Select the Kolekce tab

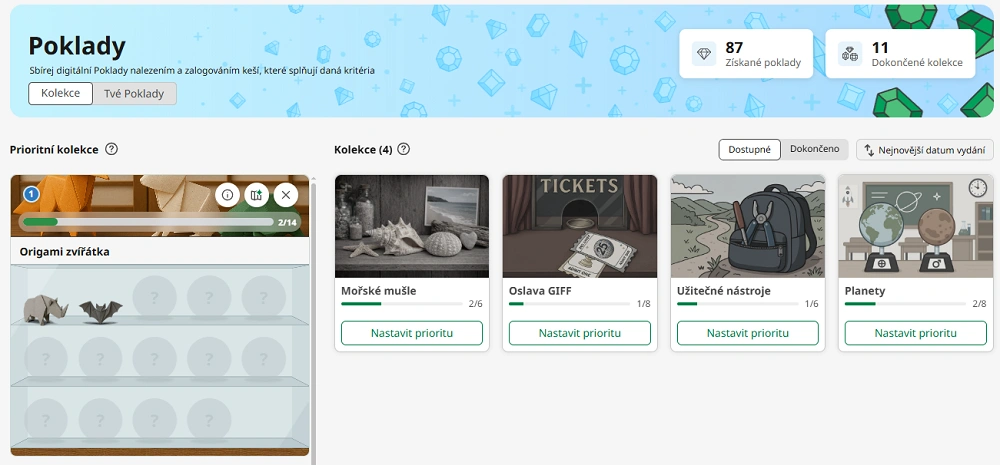(x=60, y=93)
